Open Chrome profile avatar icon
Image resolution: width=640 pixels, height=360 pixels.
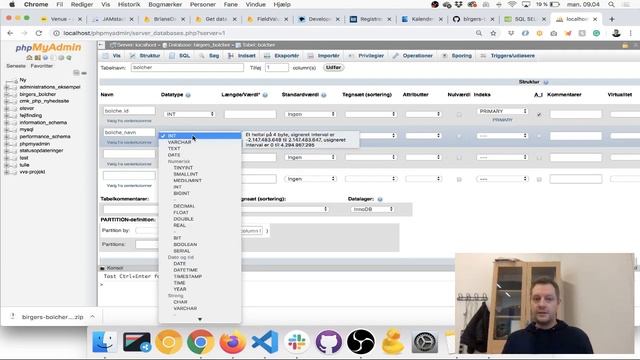tap(616, 33)
